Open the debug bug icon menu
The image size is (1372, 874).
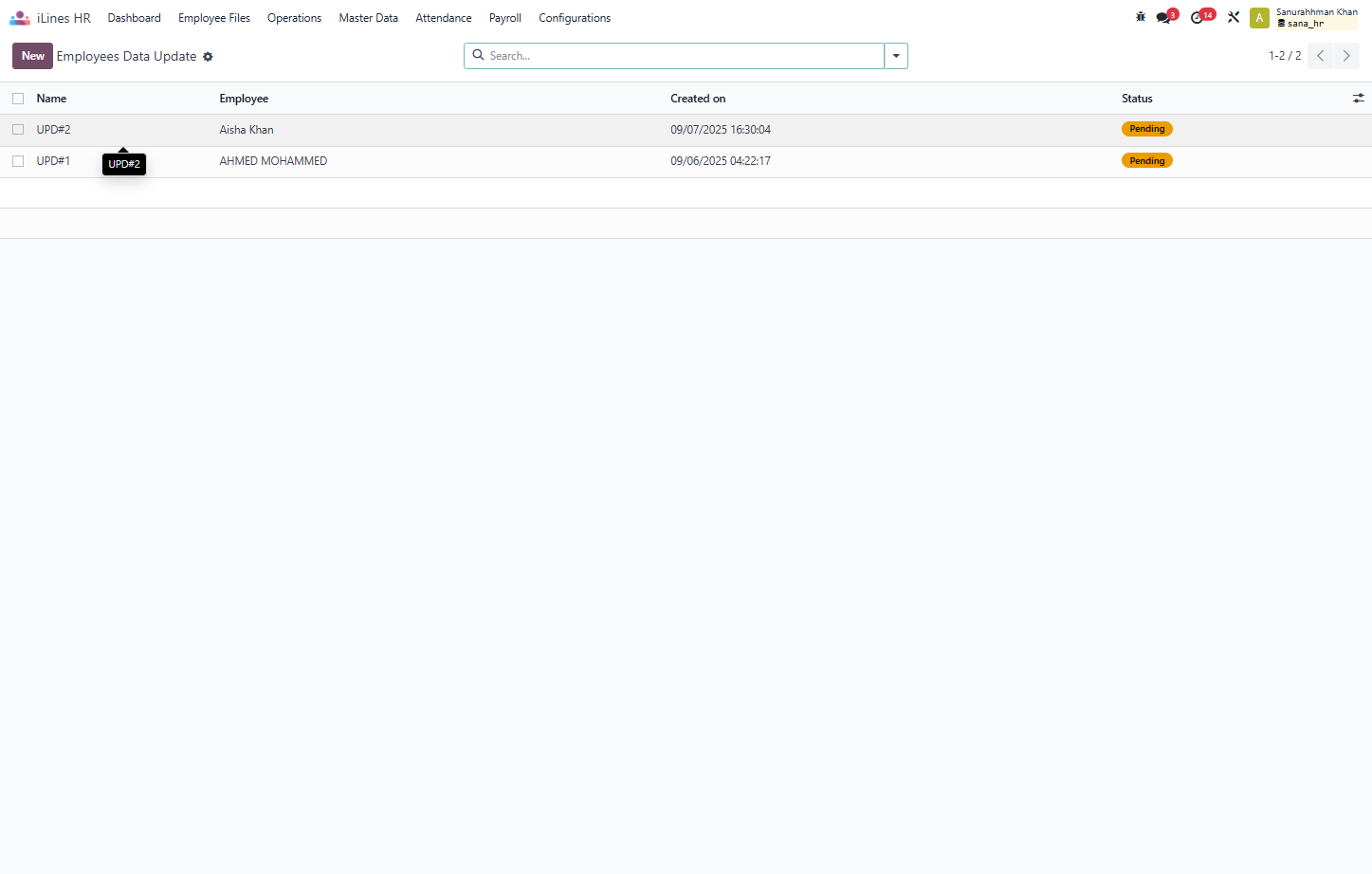pos(1141,17)
